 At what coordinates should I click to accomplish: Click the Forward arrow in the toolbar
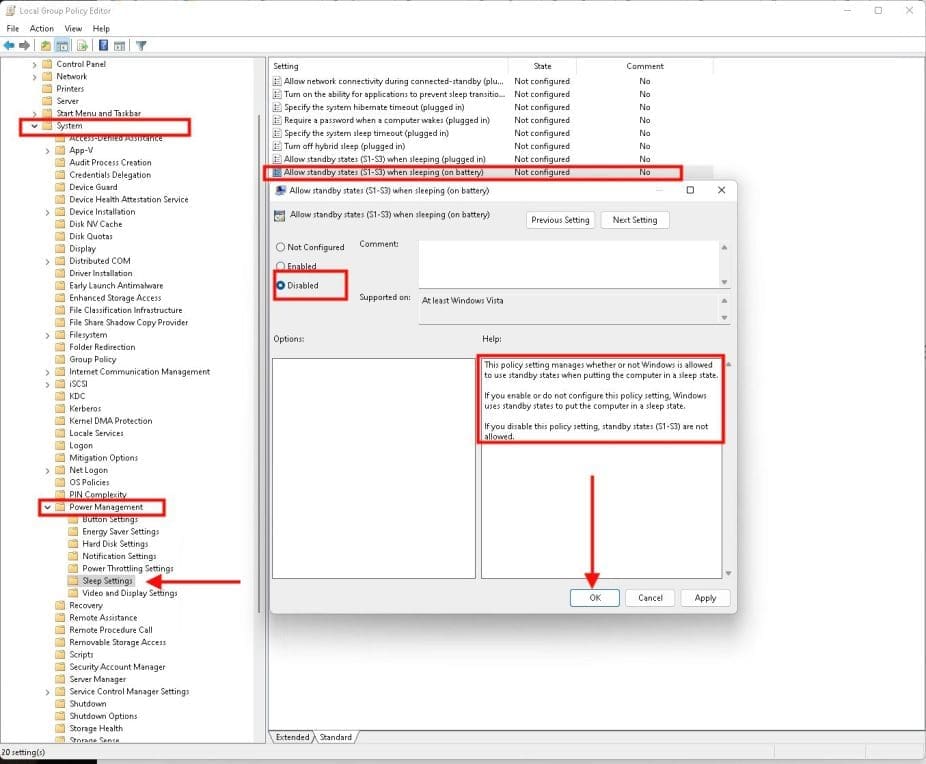(x=25, y=45)
